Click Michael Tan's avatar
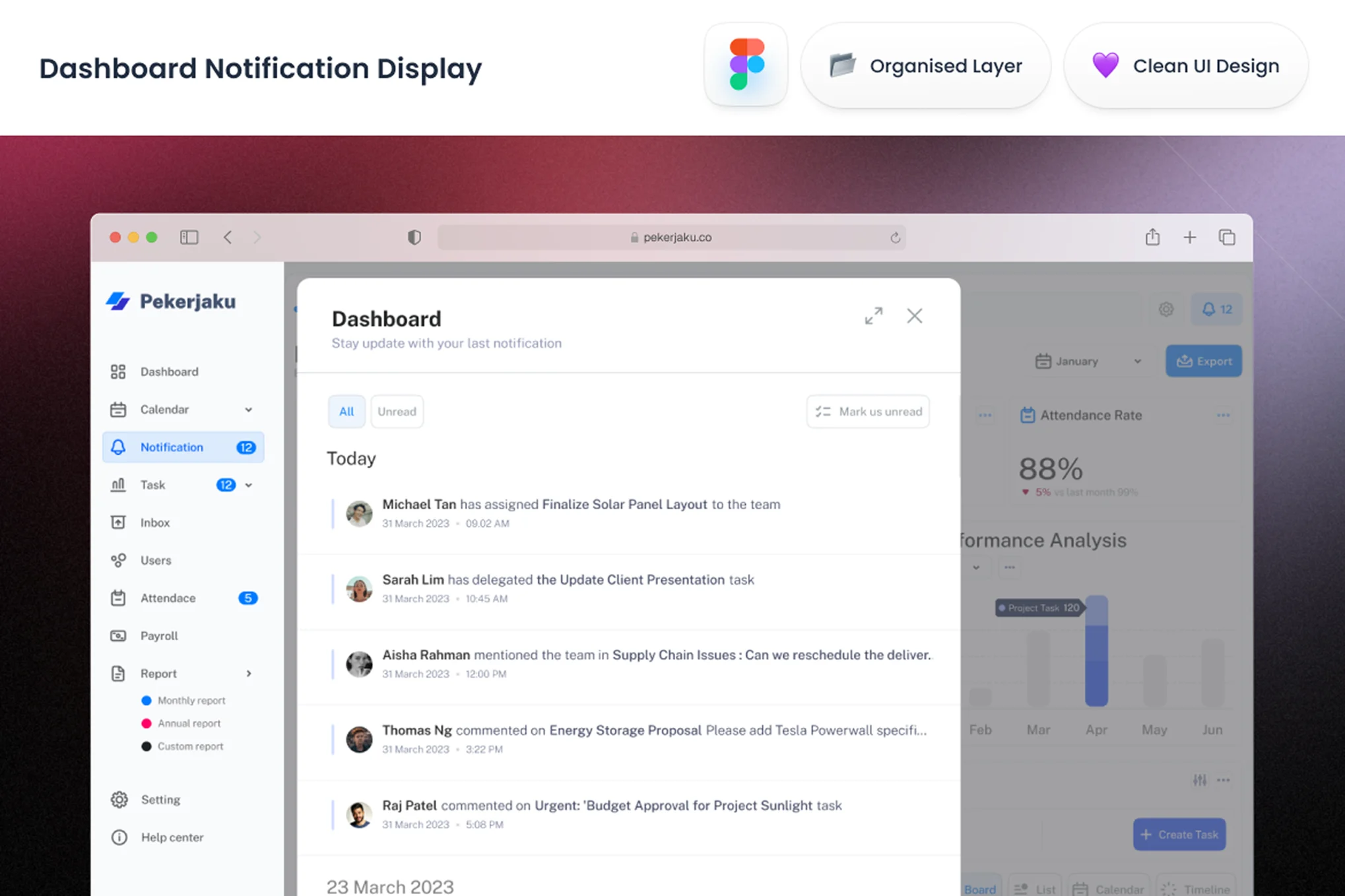This screenshot has height=896, width=1345. (x=359, y=513)
